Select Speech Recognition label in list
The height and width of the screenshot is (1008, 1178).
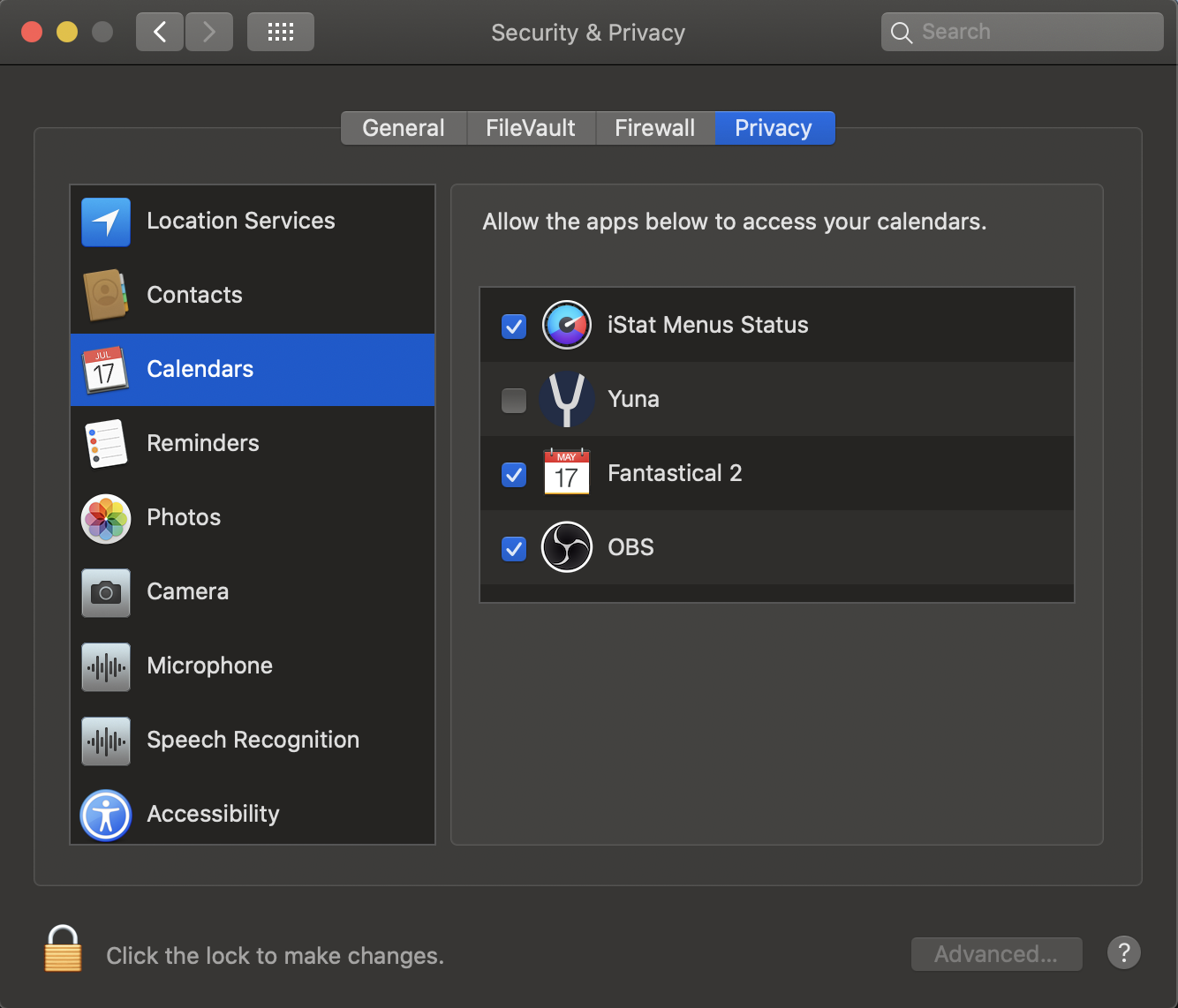(x=253, y=740)
